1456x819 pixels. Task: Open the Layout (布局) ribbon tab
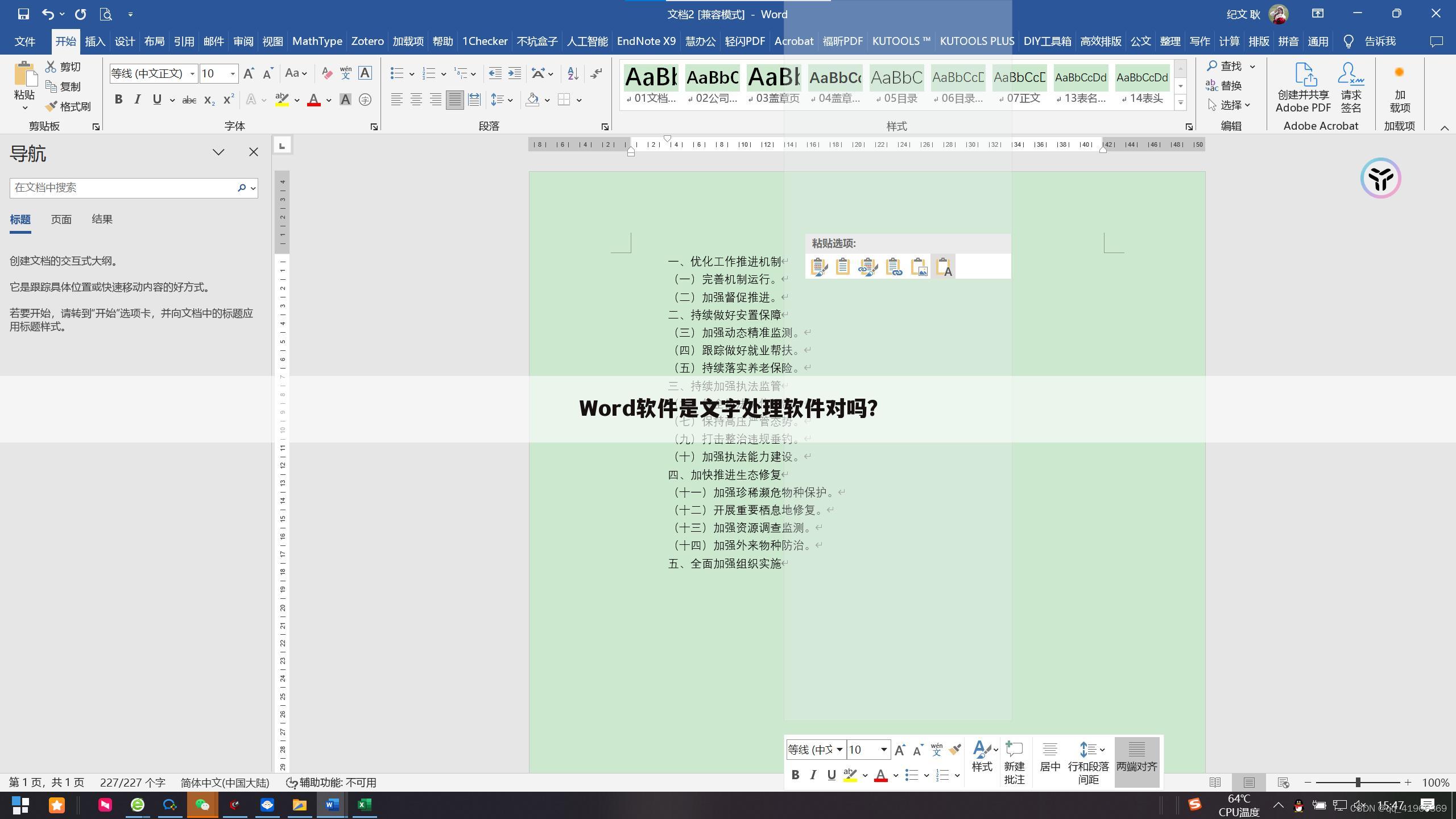pyautogui.click(x=154, y=42)
